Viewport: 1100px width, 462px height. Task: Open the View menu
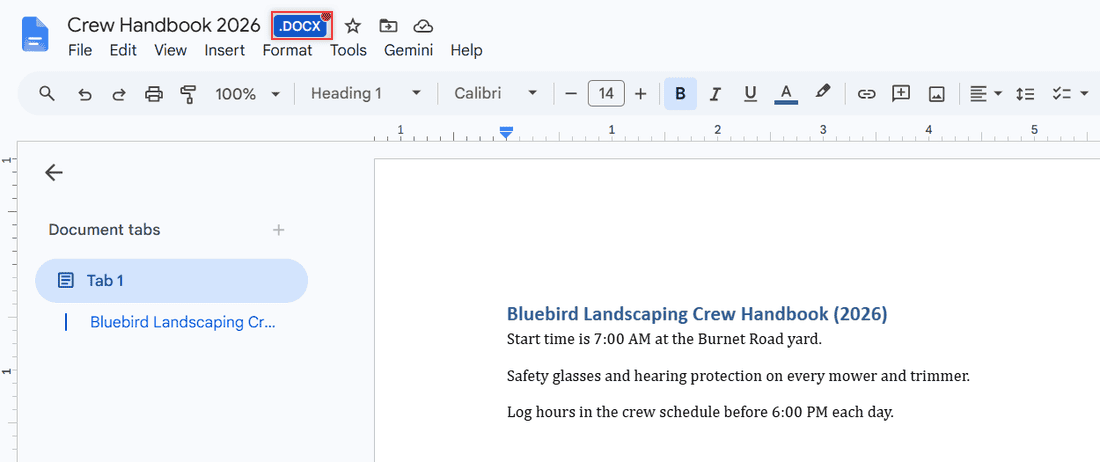(170, 50)
